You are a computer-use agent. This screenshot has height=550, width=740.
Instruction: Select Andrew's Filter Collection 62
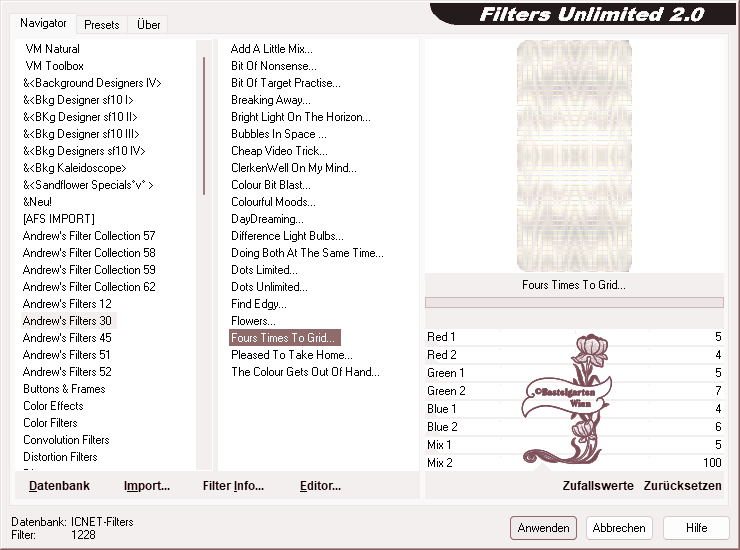pos(89,287)
